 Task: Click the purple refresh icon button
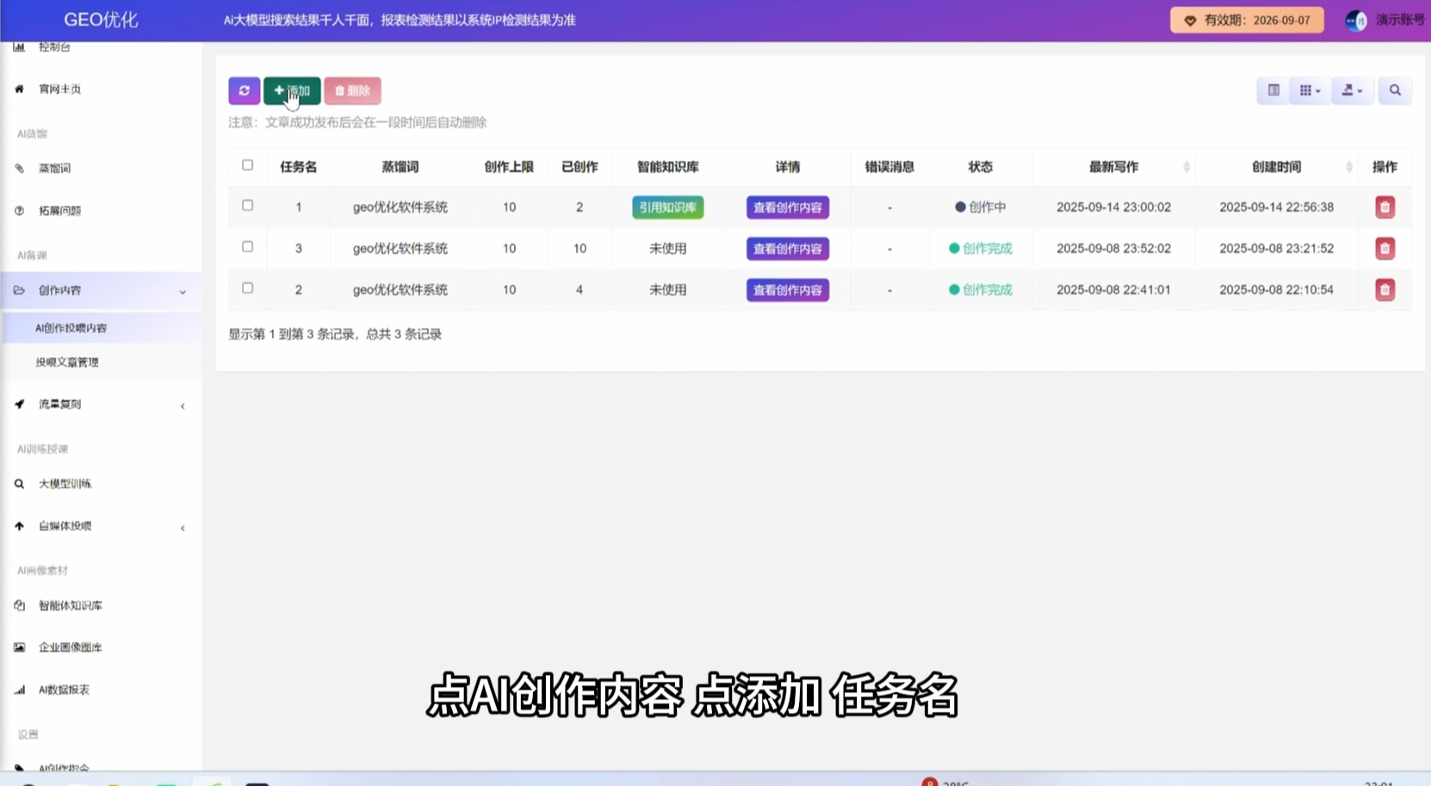pyautogui.click(x=244, y=91)
